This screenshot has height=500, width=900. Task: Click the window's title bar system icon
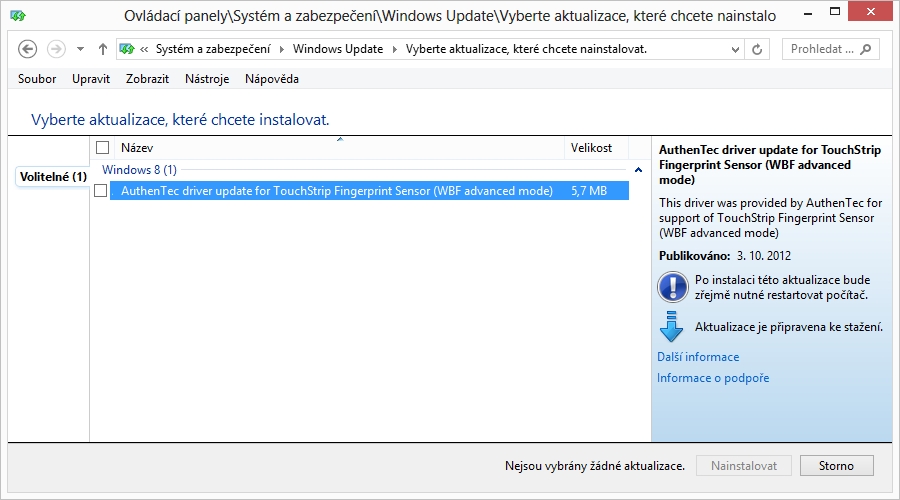click(18, 15)
